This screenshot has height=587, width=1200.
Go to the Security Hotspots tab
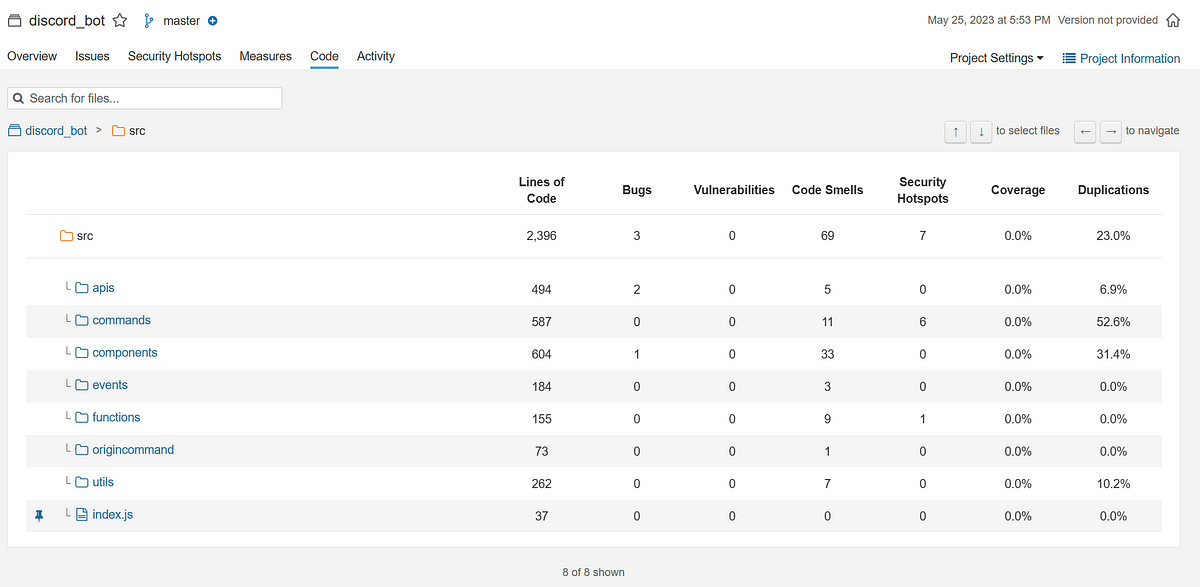tap(174, 56)
